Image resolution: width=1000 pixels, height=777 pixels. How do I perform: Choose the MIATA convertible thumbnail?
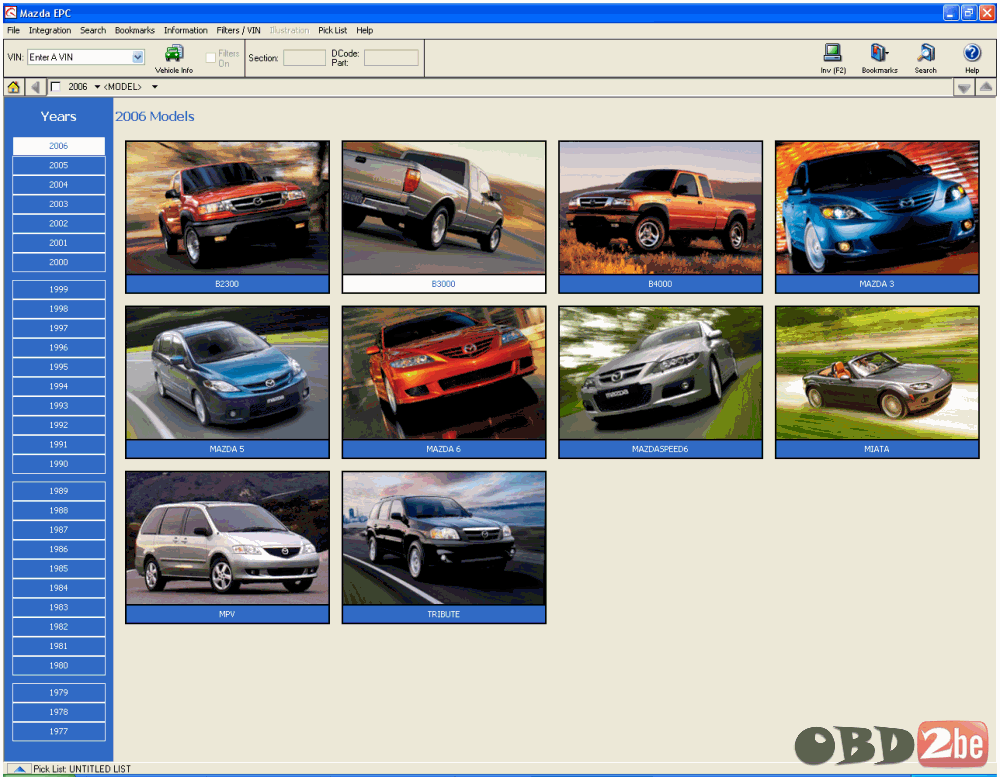(x=877, y=373)
